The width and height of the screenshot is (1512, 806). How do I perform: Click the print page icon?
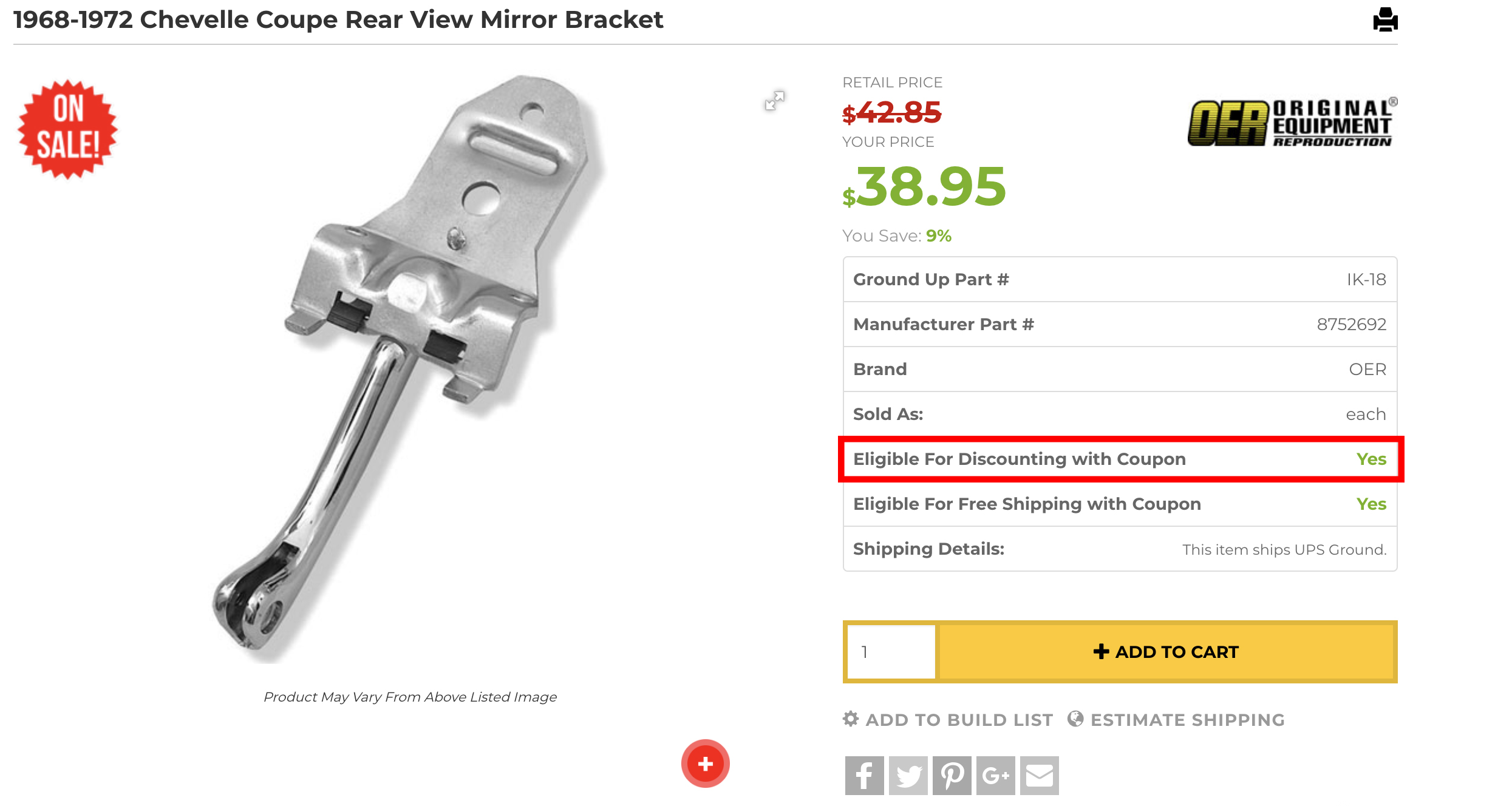coord(1385,19)
